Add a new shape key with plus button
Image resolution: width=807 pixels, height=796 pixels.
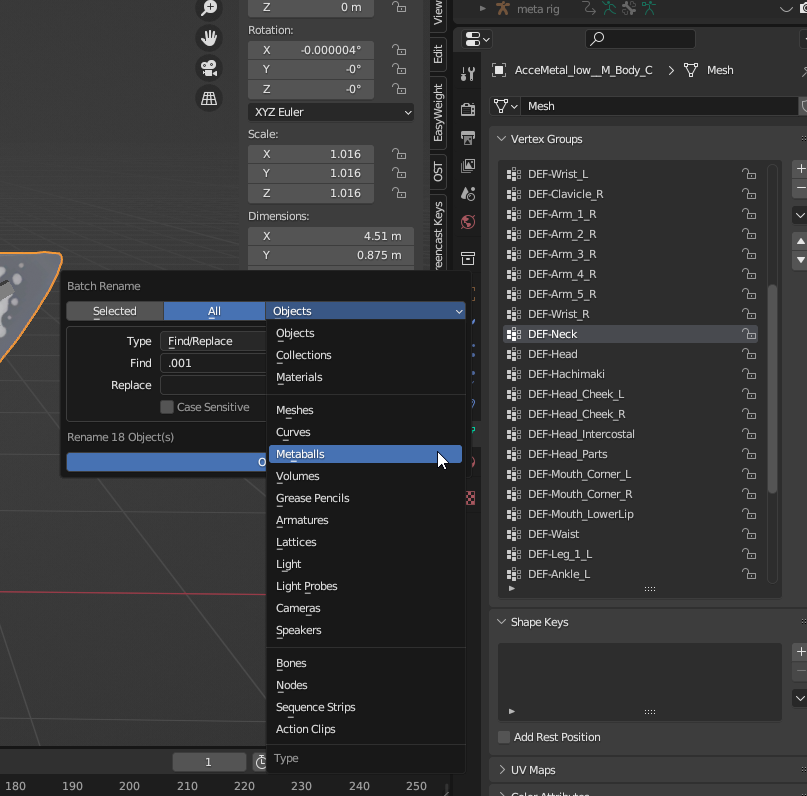point(800,652)
